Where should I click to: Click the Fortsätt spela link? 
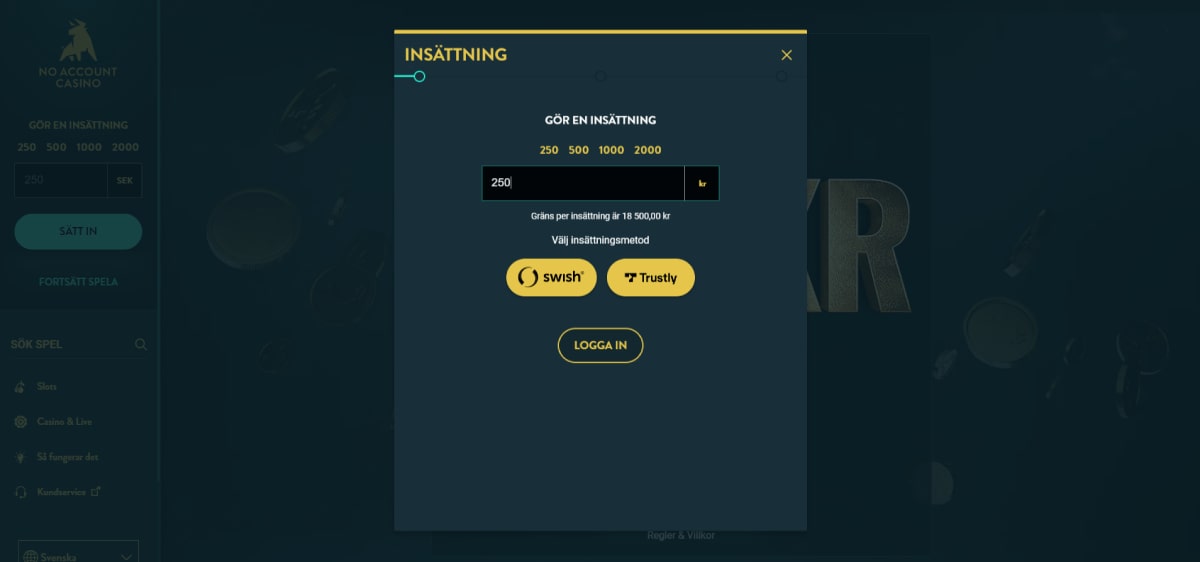78,282
